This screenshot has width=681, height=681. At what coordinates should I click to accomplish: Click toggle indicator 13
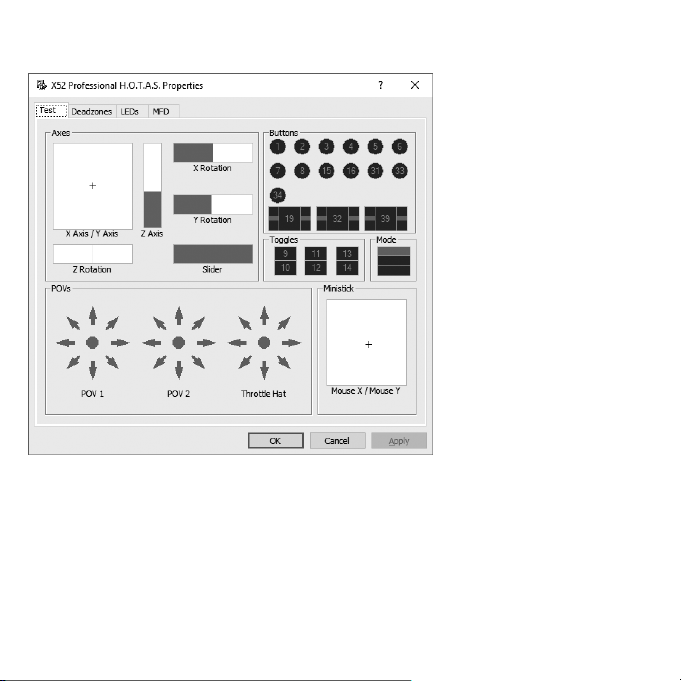click(347, 254)
